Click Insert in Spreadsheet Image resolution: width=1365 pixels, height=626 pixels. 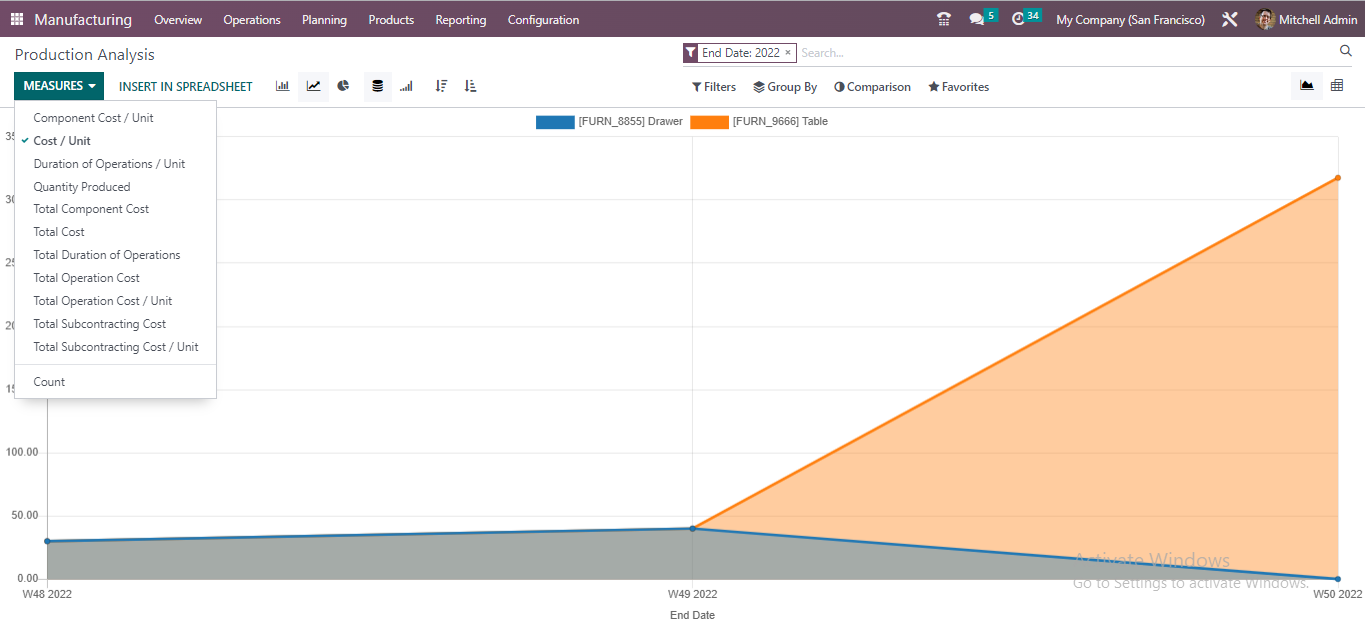click(x=185, y=86)
